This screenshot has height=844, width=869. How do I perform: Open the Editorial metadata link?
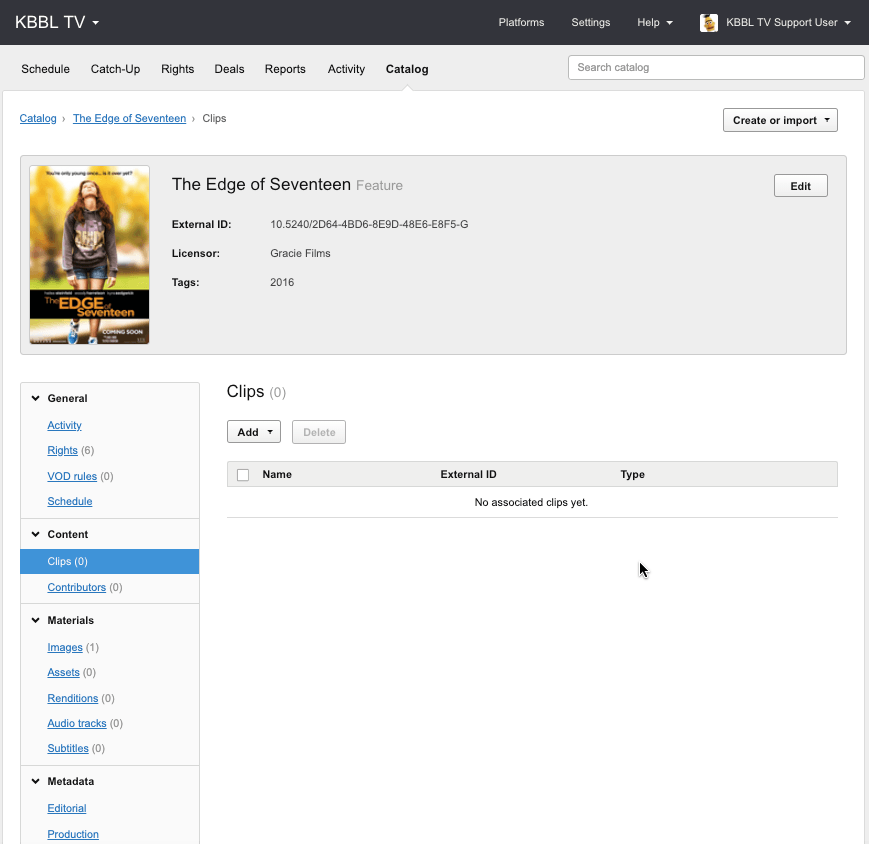point(67,809)
